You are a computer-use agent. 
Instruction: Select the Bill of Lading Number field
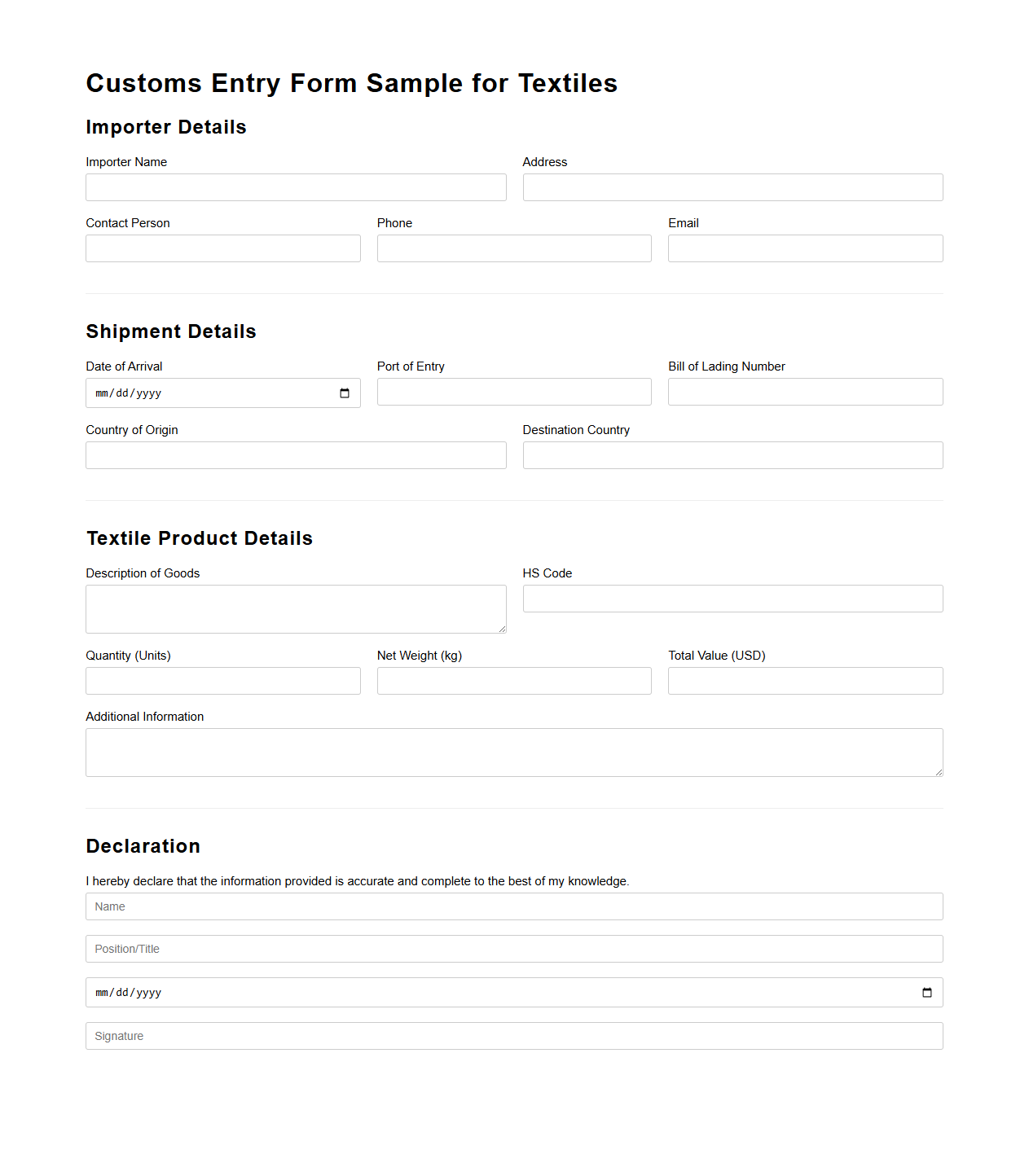[804, 392]
